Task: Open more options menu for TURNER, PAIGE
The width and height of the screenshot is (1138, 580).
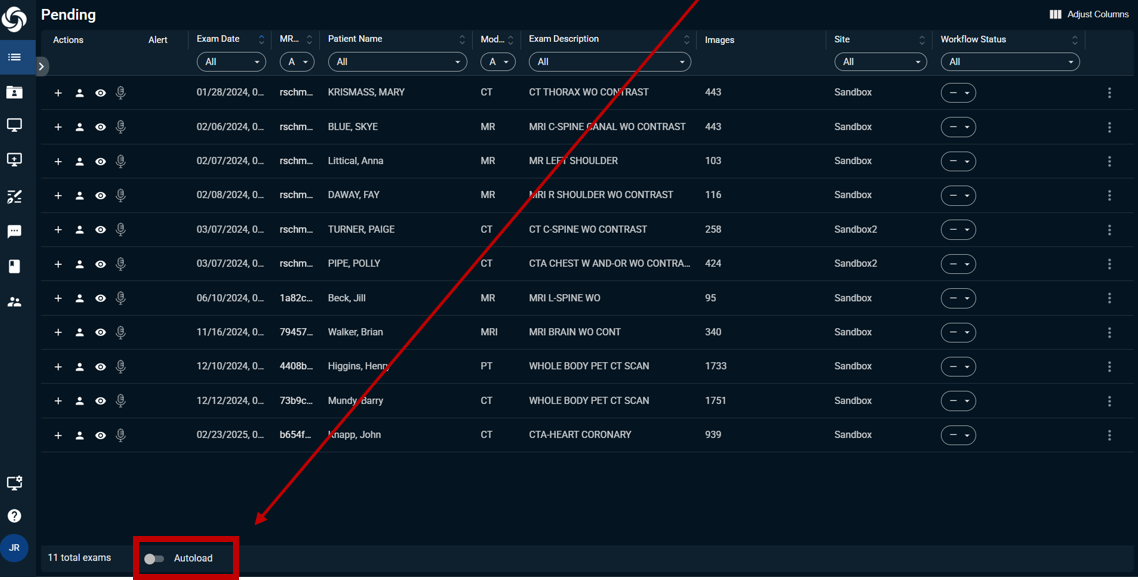Action: tap(1109, 230)
